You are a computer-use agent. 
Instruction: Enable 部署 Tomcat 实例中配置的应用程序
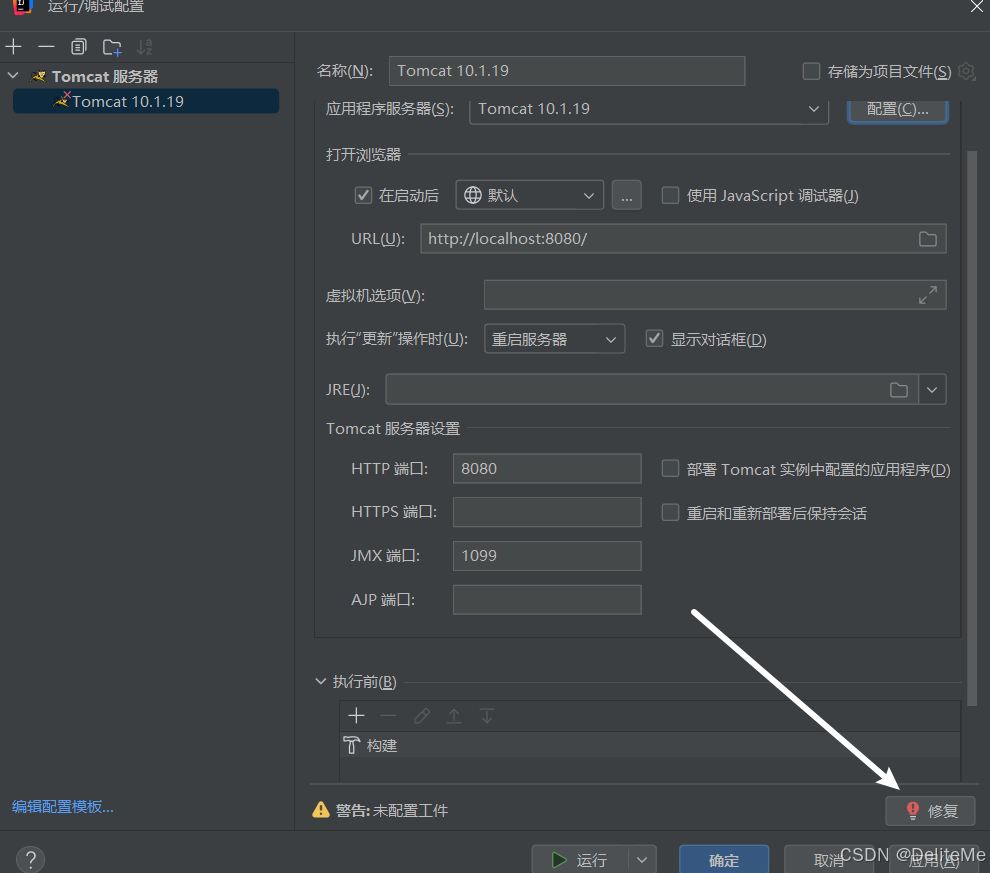tap(670, 468)
